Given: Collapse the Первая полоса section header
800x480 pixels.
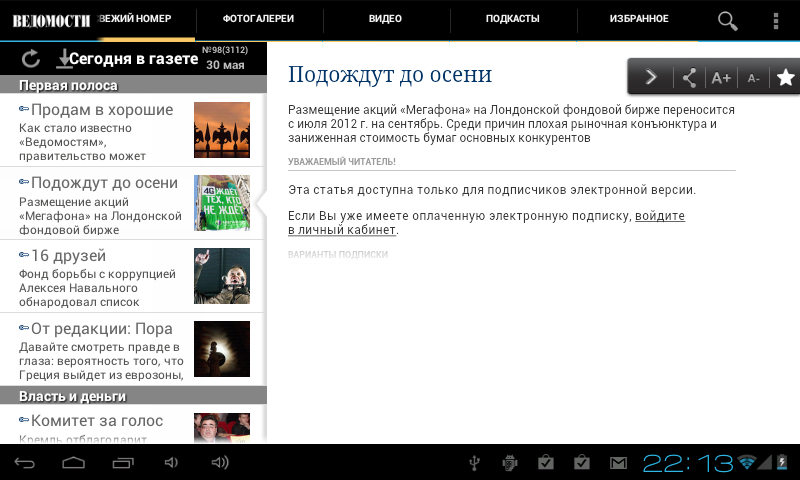Looking at the screenshot, I should tap(133, 85).
